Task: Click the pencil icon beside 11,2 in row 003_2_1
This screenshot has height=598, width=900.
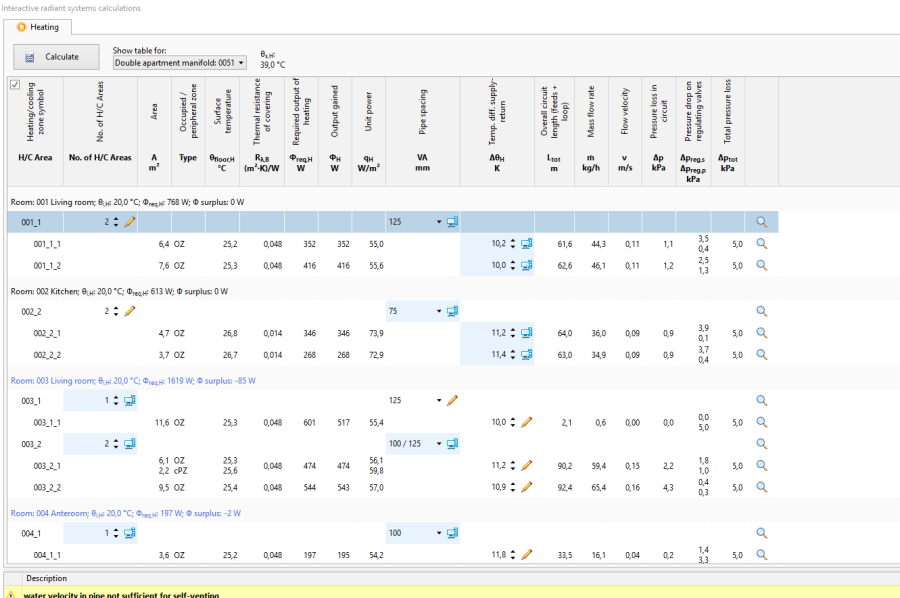Action: pyautogui.click(x=527, y=465)
